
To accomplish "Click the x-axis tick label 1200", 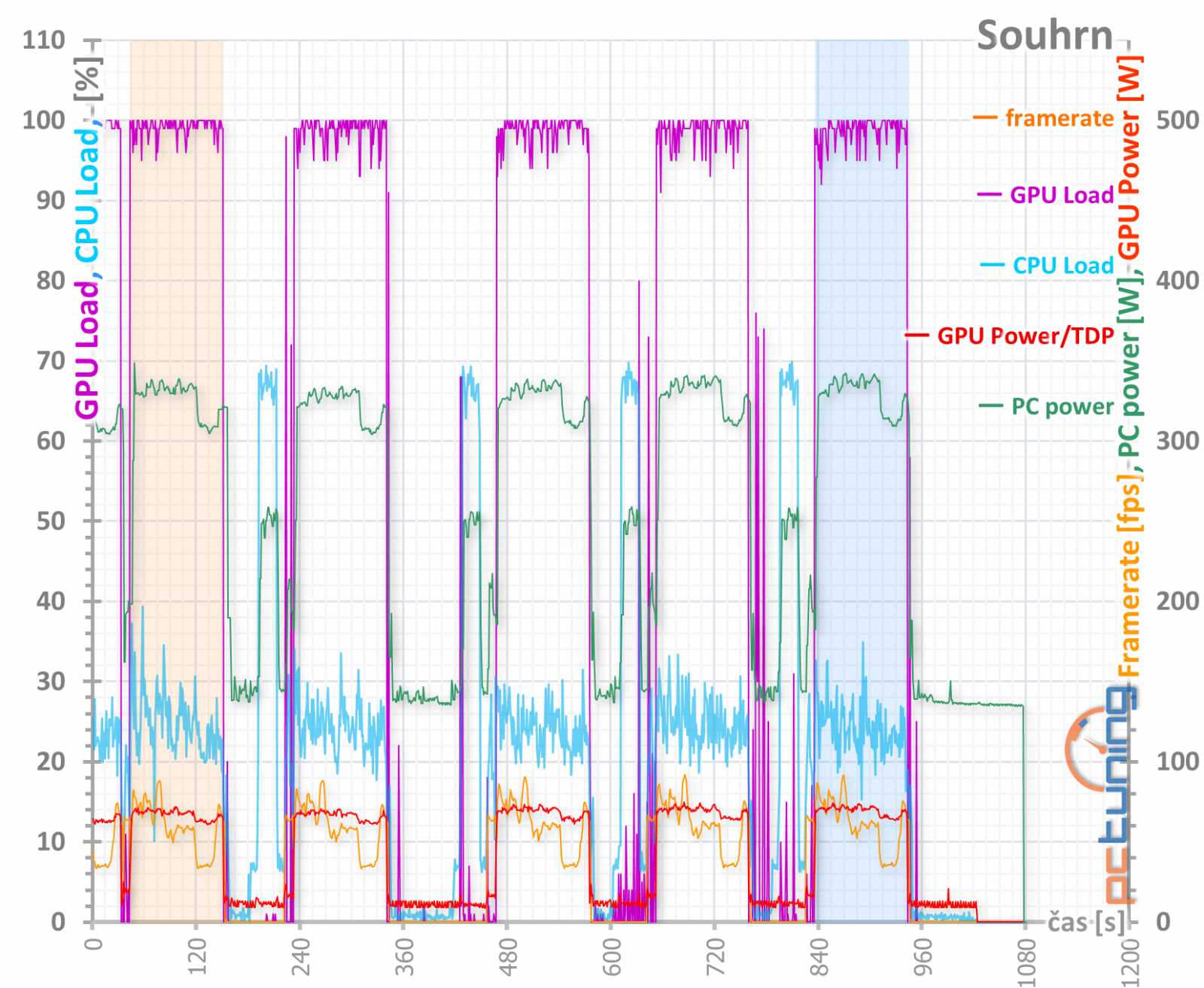I will 1129,961.
